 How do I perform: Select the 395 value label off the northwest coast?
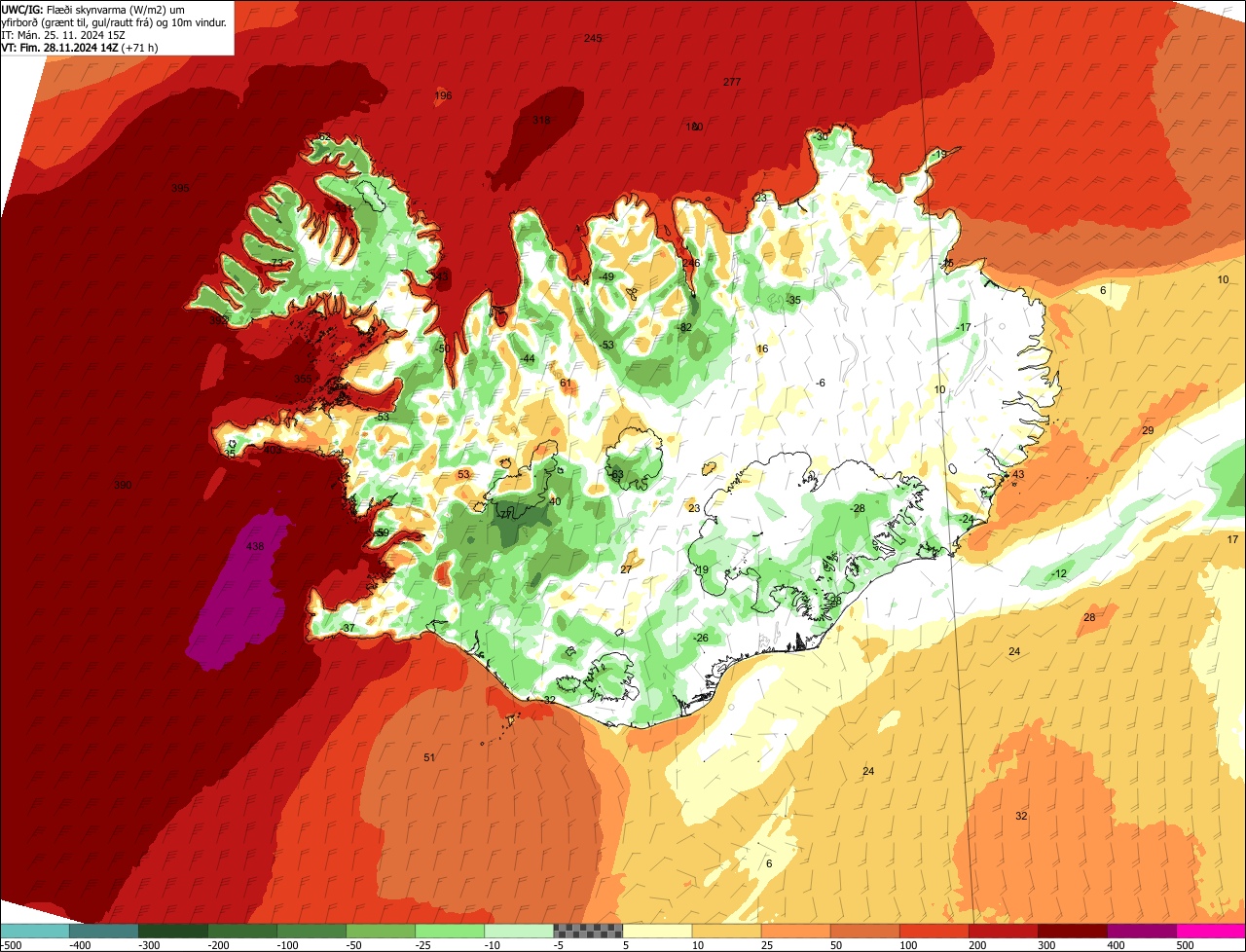click(x=180, y=188)
